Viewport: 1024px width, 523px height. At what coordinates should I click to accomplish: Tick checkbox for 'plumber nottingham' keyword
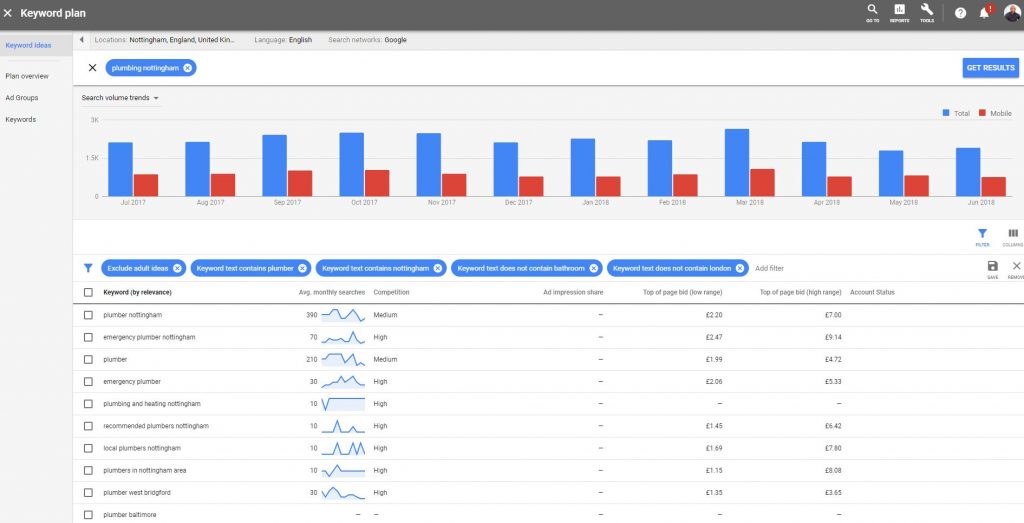tap(89, 315)
